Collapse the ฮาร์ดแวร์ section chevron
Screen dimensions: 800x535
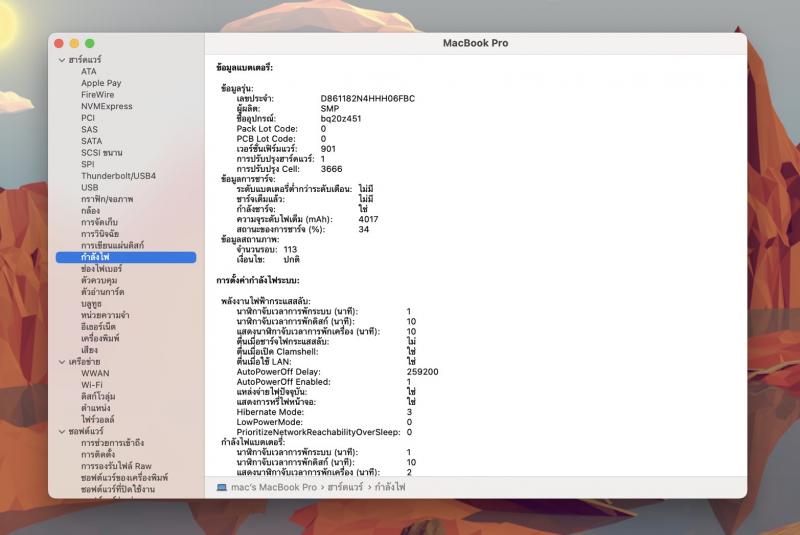click(62, 60)
